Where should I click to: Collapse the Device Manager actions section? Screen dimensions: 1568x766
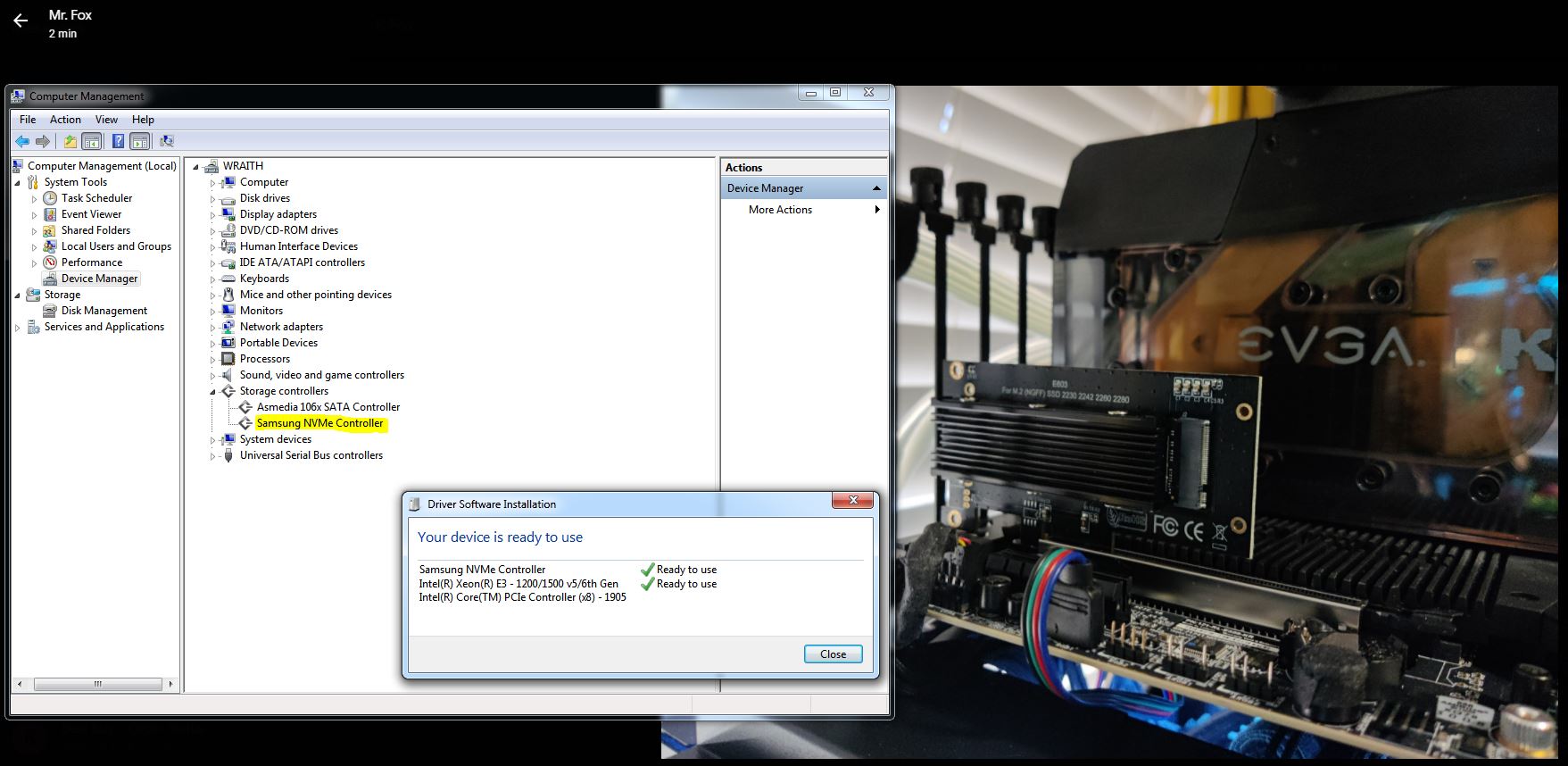point(876,188)
